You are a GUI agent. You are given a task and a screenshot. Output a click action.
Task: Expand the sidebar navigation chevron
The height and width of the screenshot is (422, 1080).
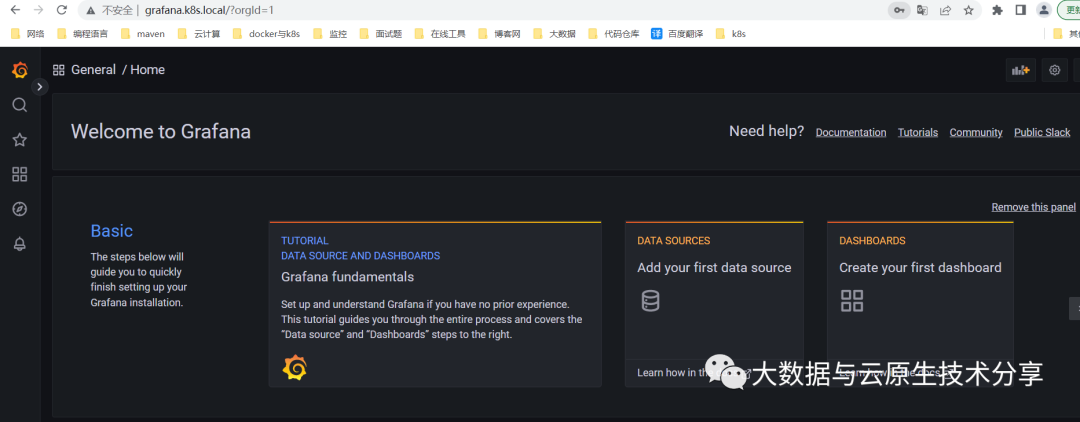pos(40,87)
